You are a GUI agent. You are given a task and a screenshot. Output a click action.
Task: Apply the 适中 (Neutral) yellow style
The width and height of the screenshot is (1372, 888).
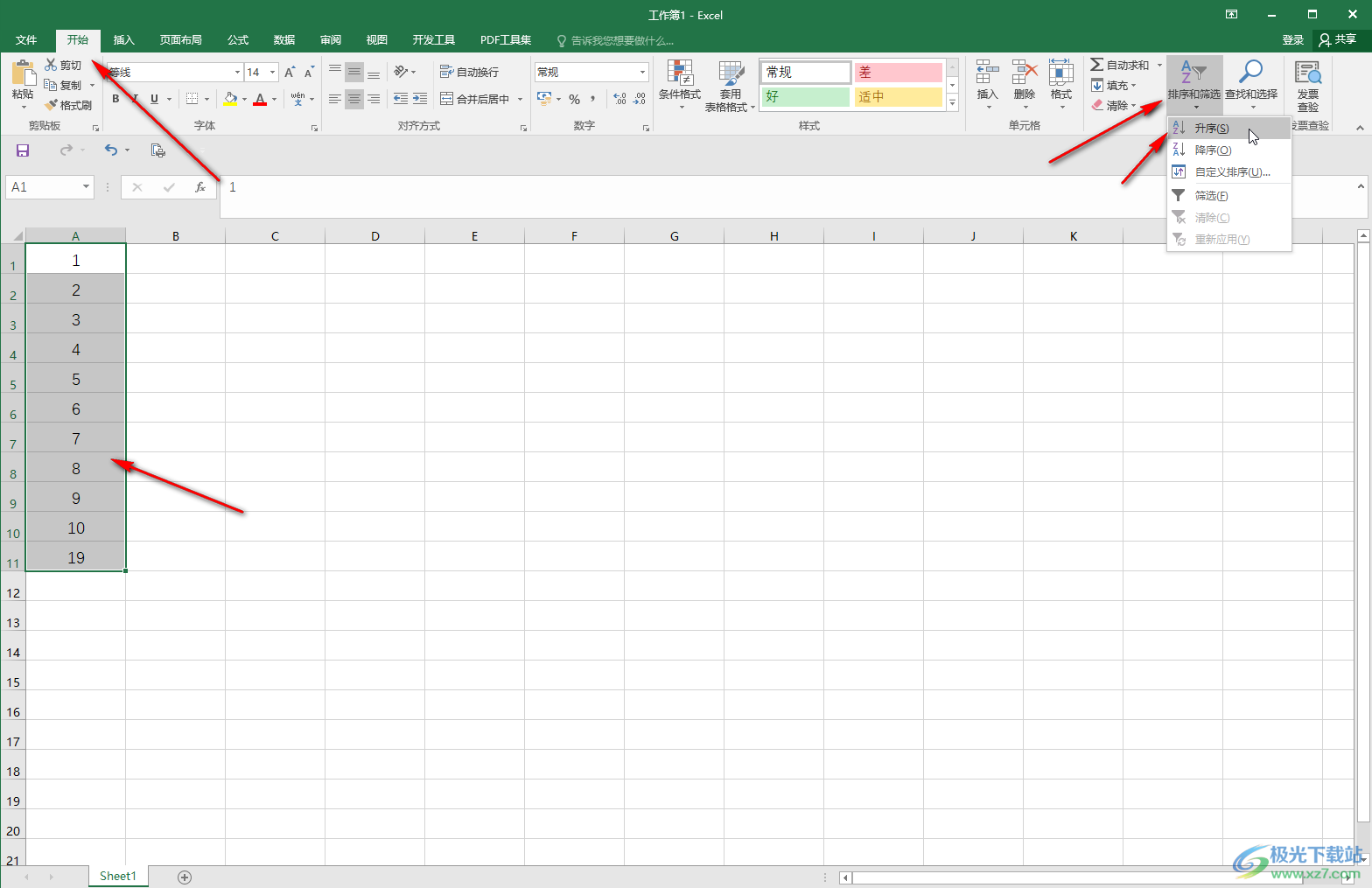click(x=899, y=97)
